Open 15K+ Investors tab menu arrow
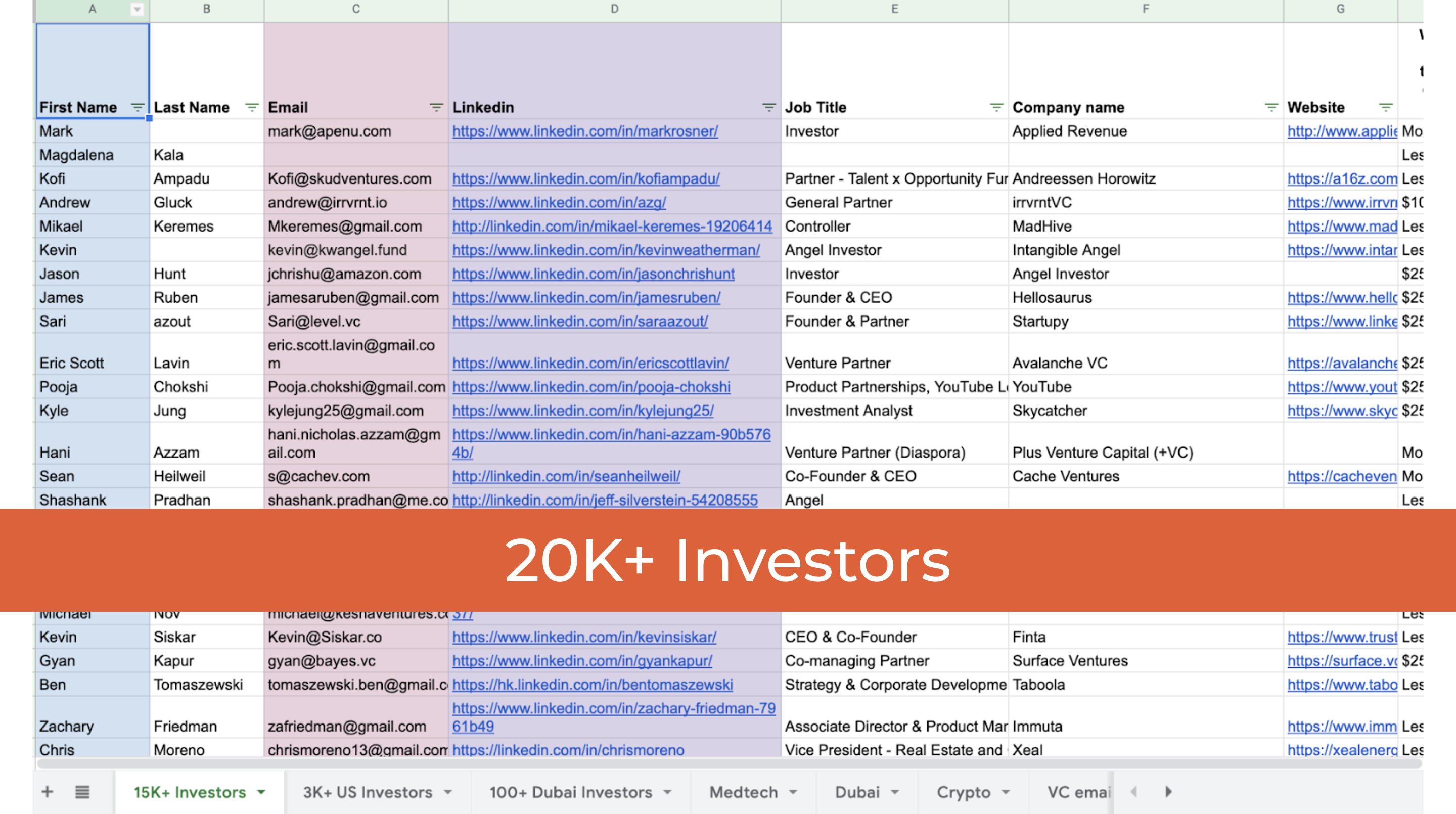The width and height of the screenshot is (1456, 814). pos(261,793)
